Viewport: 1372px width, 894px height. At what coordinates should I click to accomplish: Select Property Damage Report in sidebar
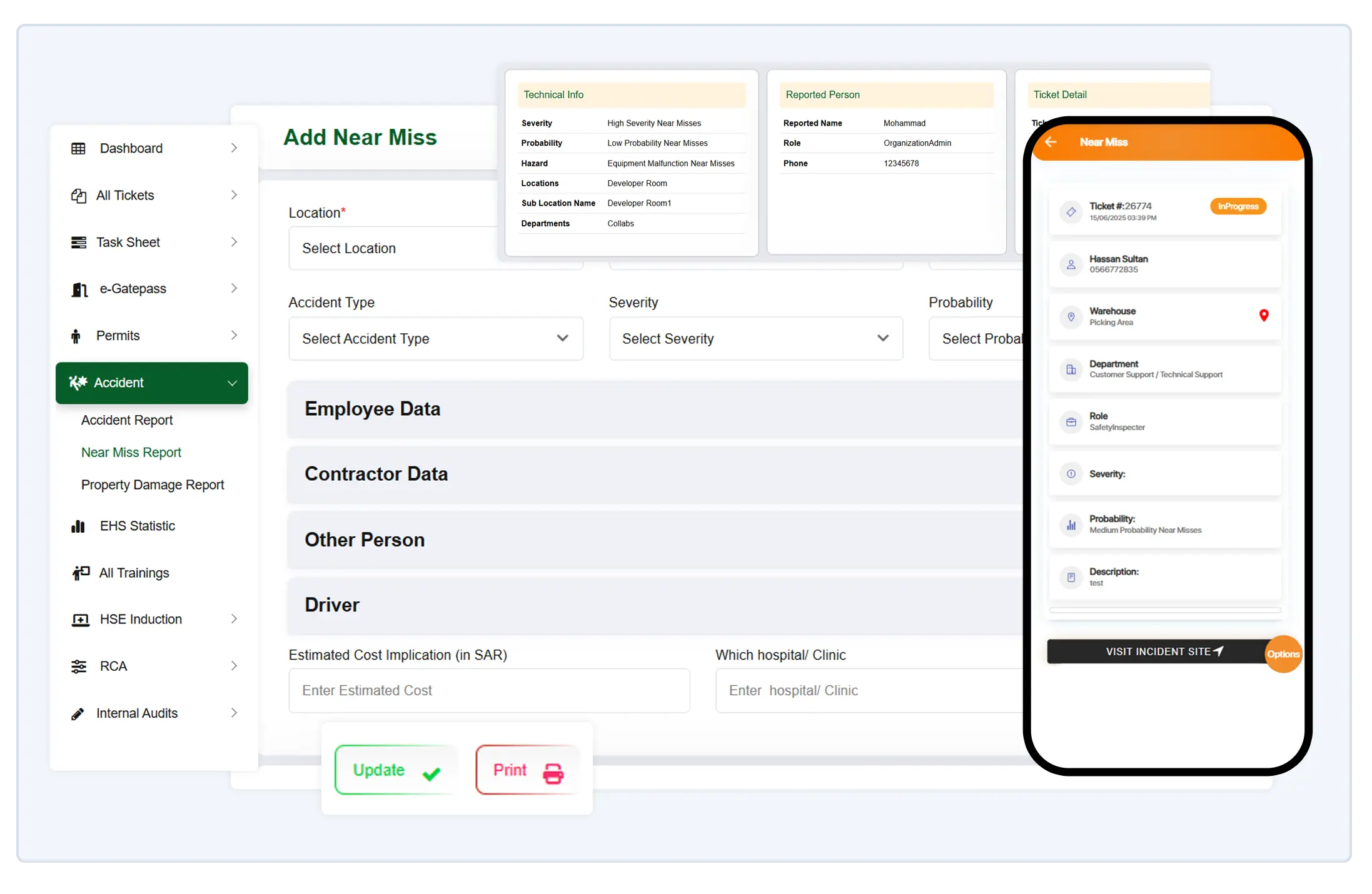coord(153,485)
